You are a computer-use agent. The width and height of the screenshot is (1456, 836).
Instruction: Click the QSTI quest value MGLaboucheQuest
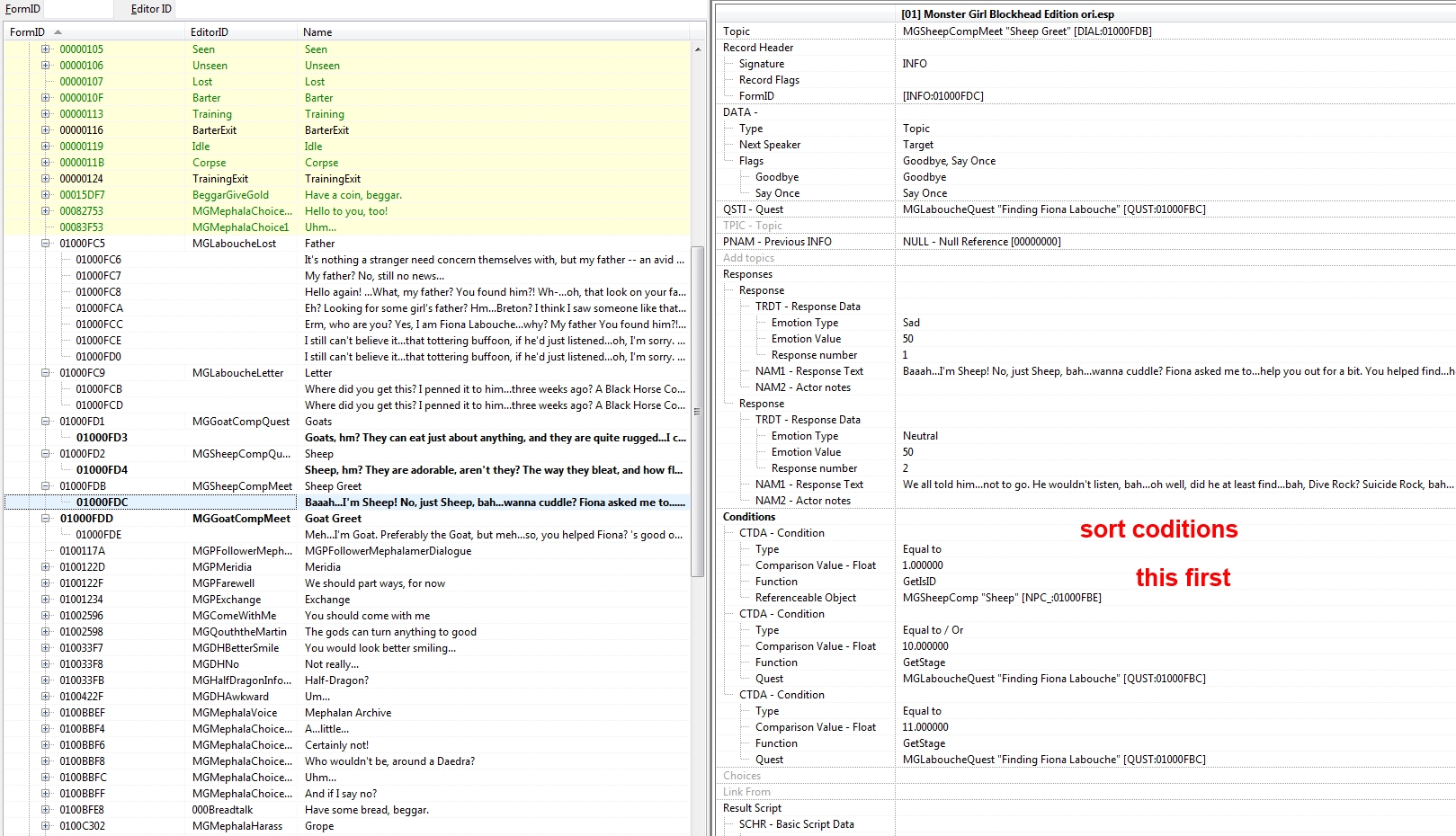[x=1054, y=209]
